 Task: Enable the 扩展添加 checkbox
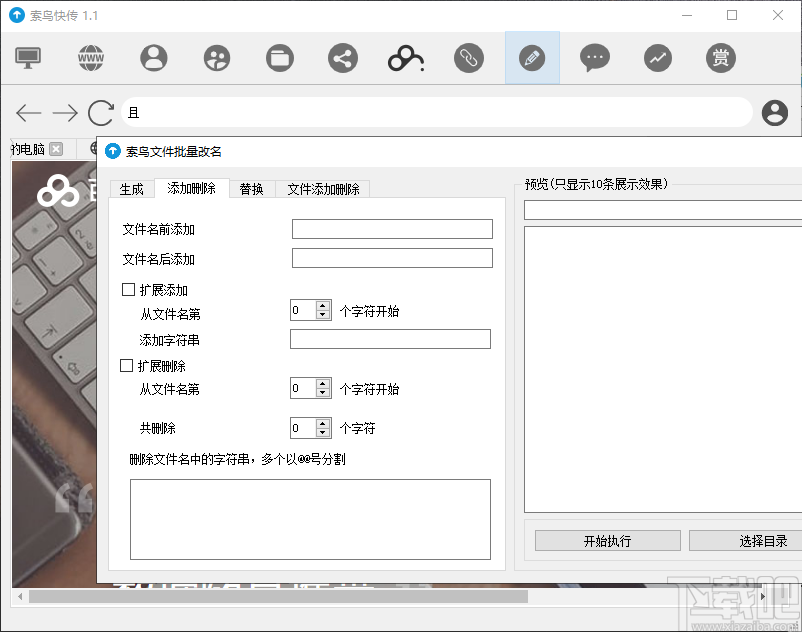click(x=128, y=289)
